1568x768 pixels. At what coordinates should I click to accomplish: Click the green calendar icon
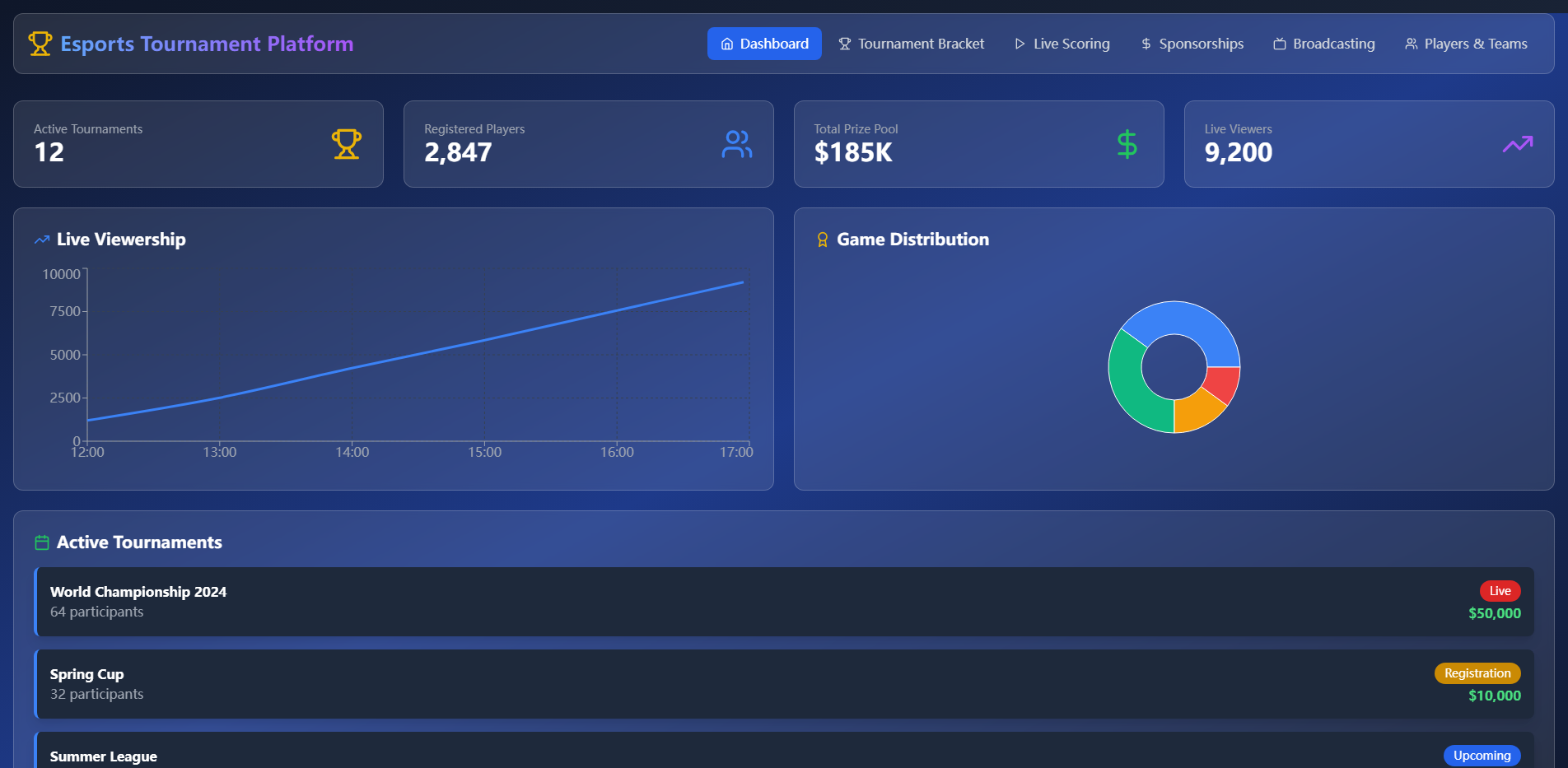pos(42,542)
